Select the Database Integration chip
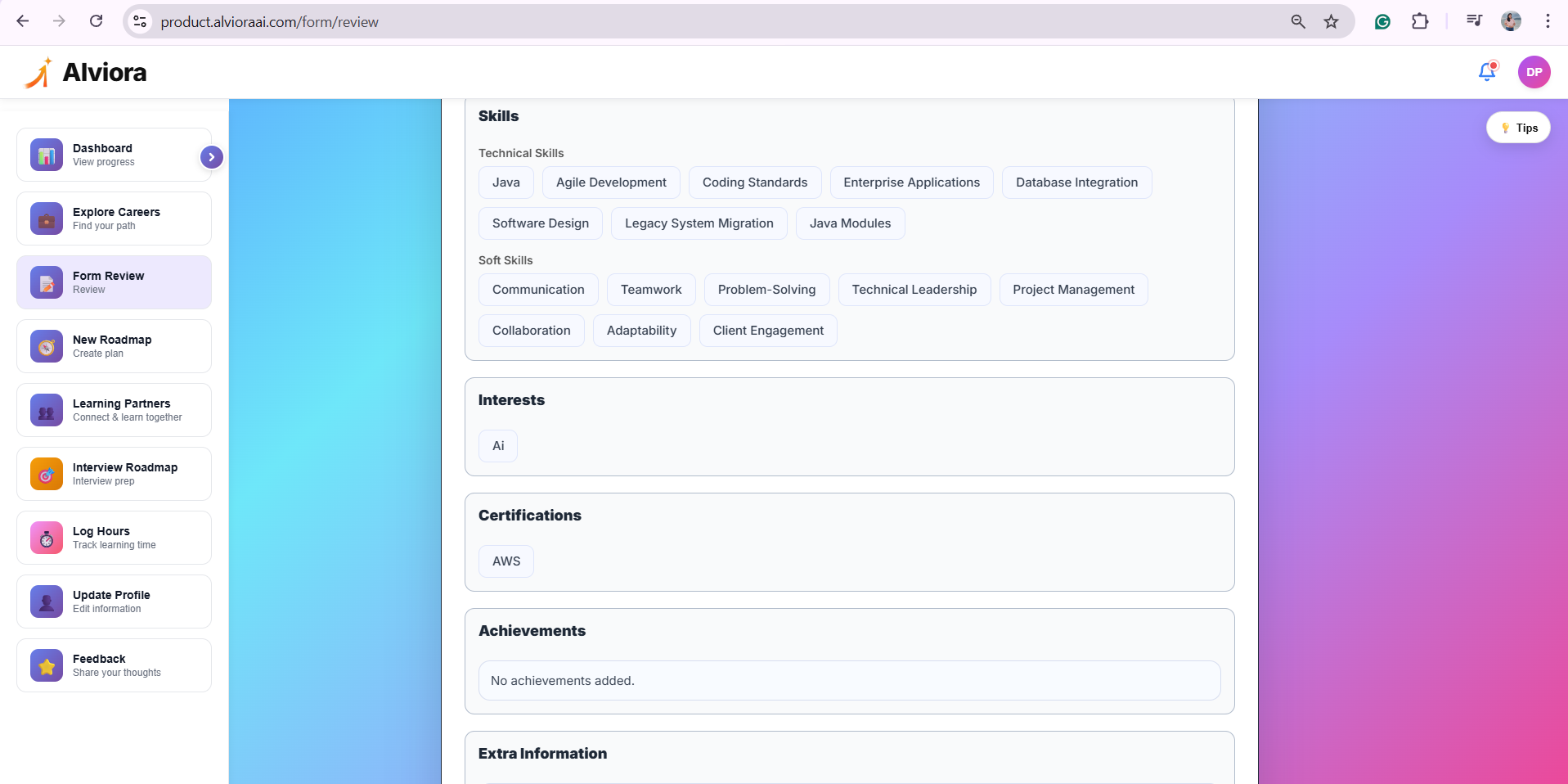1568x784 pixels. point(1076,182)
